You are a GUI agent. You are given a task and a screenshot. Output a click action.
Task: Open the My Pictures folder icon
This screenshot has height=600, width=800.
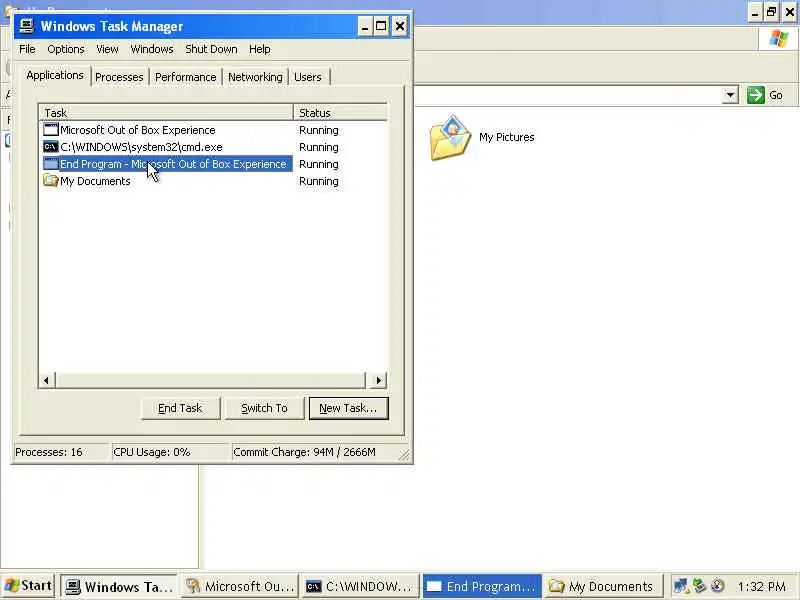tap(450, 137)
